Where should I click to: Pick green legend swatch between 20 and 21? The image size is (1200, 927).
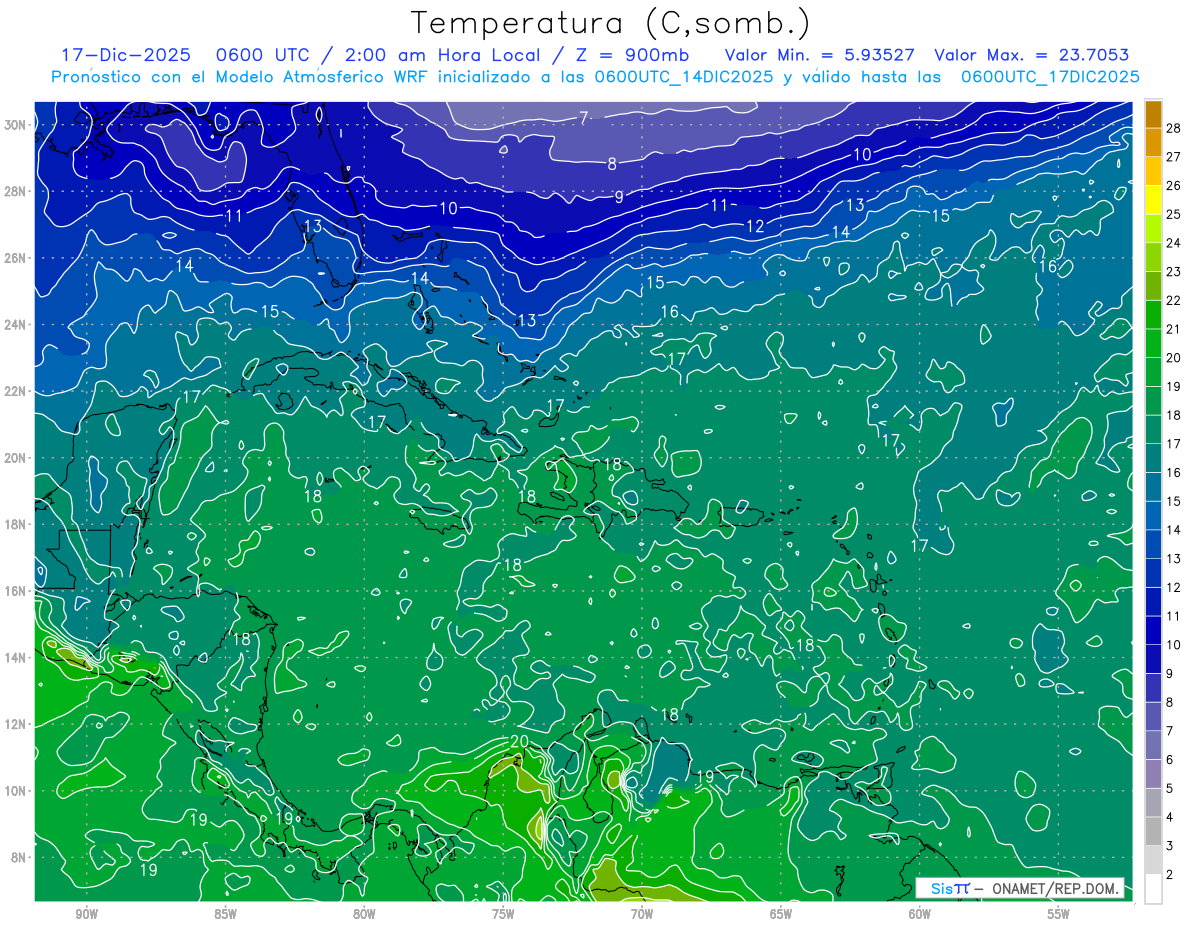click(x=1153, y=343)
